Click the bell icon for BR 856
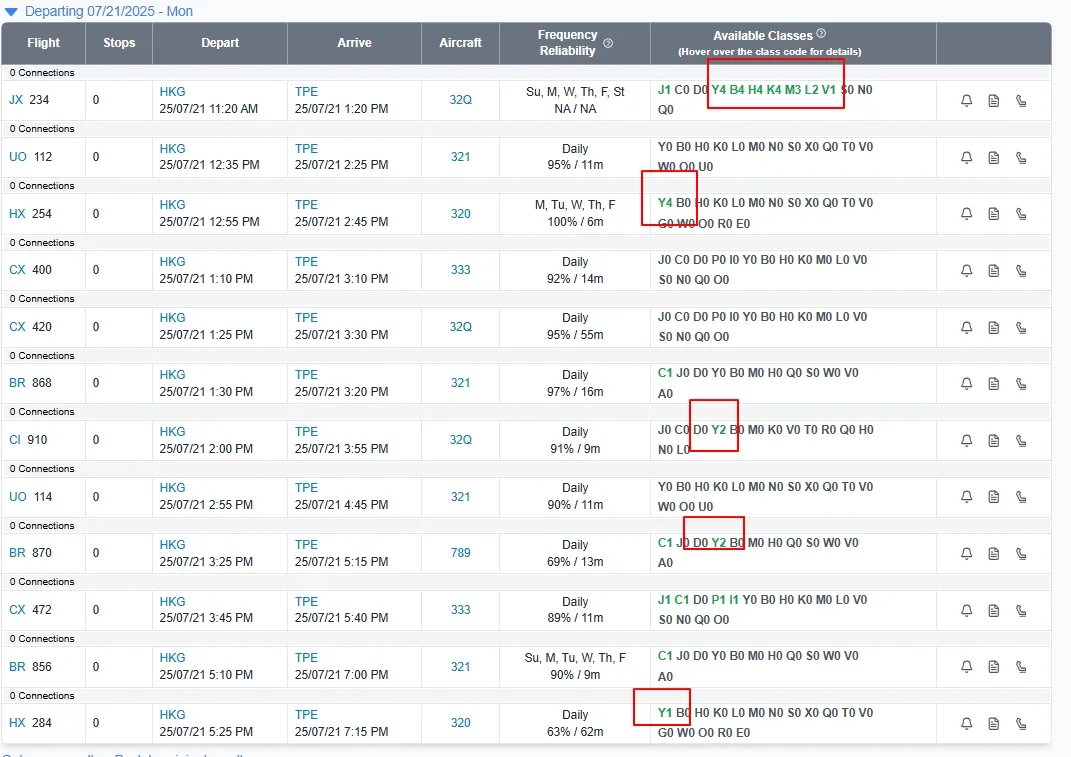 [966, 667]
